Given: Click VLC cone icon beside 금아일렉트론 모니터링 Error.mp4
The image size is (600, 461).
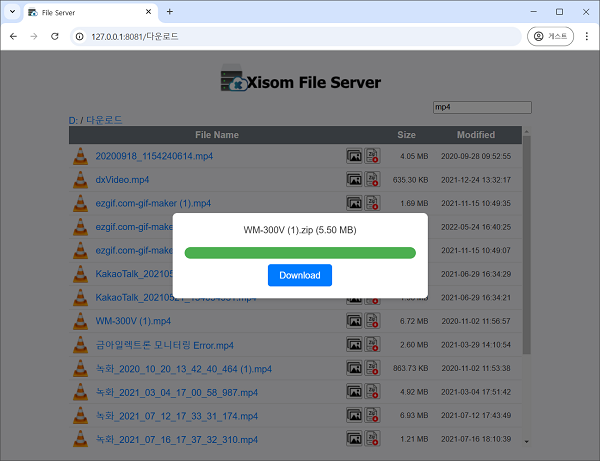Looking at the screenshot, I should [80, 345].
